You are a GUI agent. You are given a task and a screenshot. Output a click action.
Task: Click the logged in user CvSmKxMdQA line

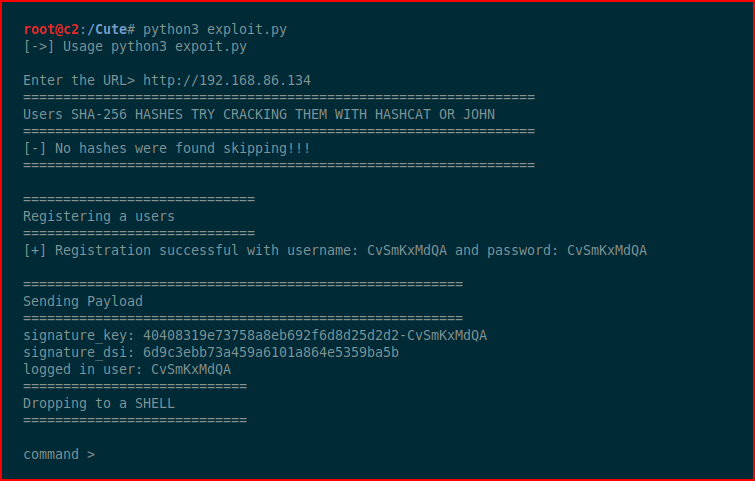coord(127,369)
